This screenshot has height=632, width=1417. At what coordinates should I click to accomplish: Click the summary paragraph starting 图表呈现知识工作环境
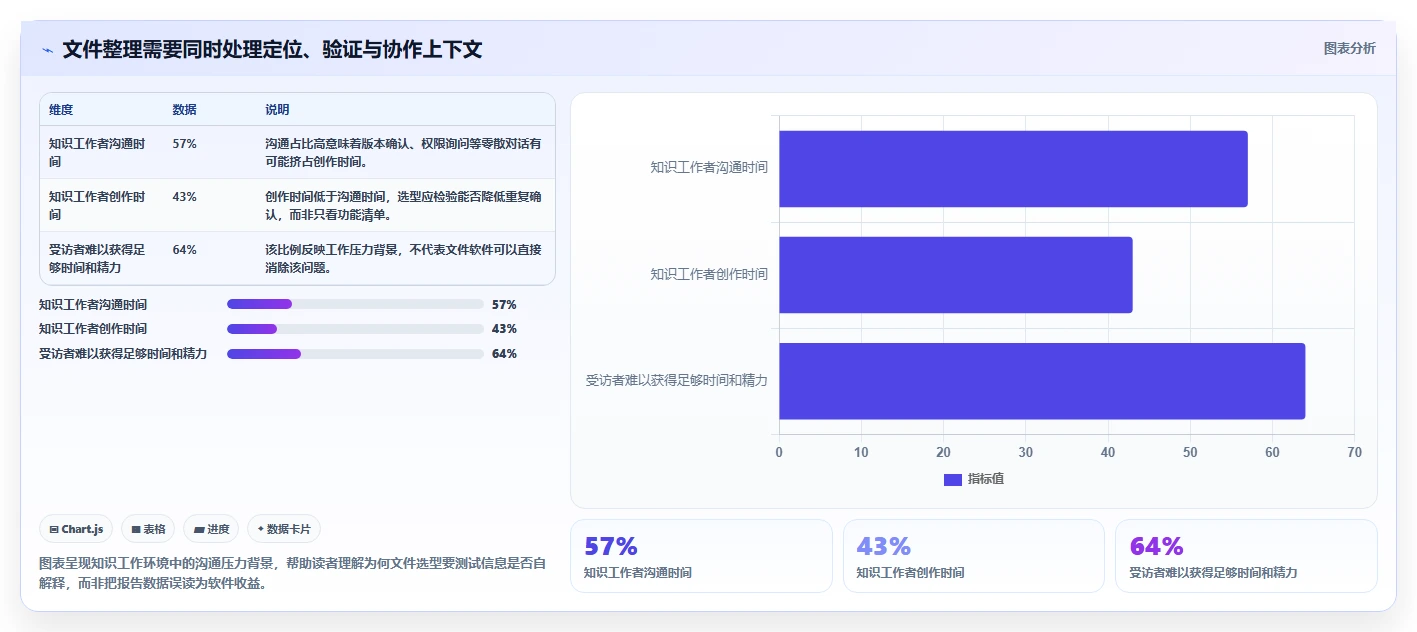click(293, 573)
